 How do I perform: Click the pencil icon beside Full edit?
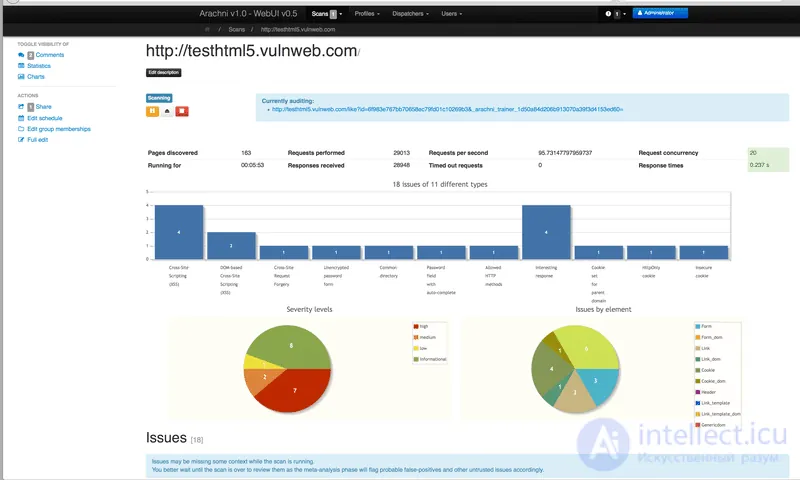21,139
